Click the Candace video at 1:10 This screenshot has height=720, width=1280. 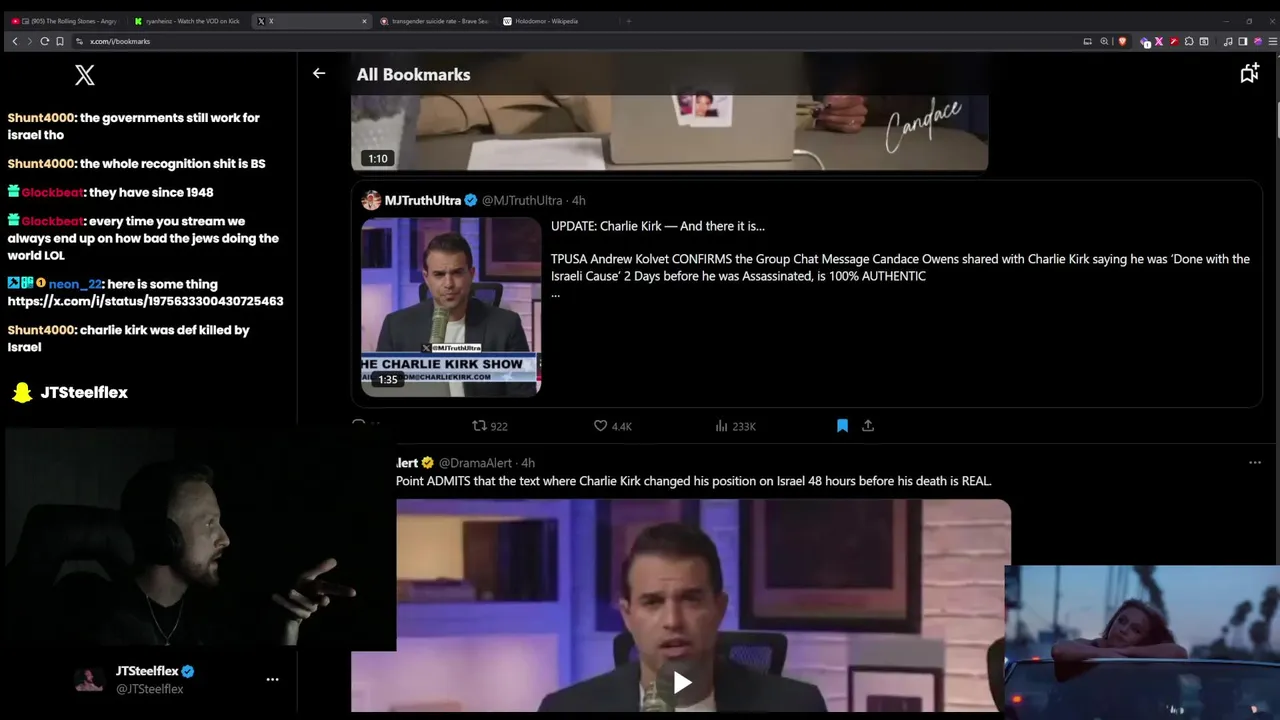click(x=669, y=133)
